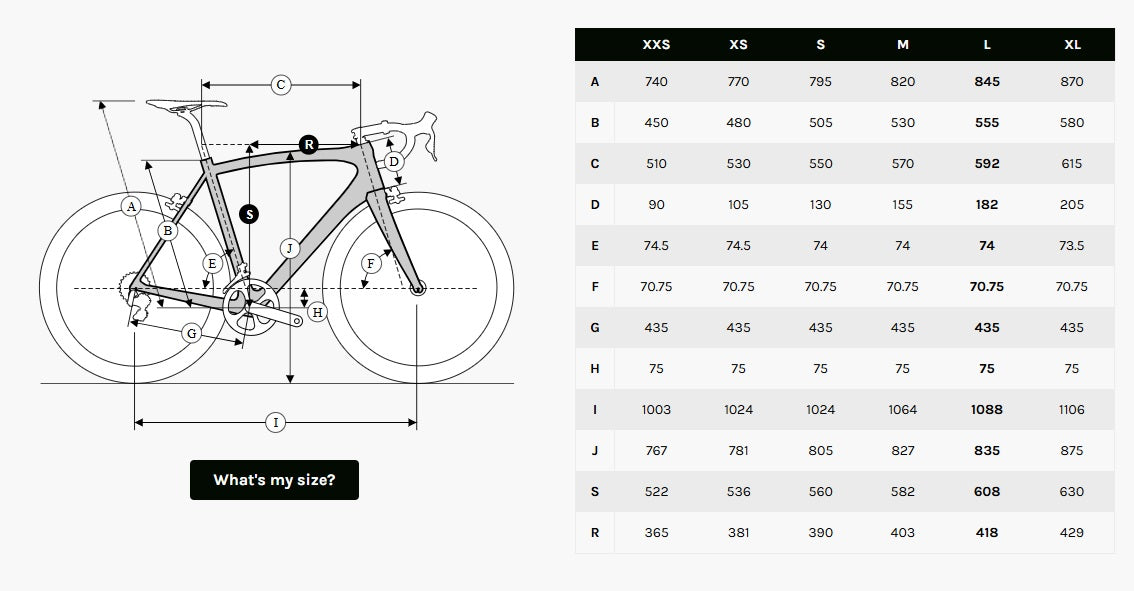The image size is (1134, 591).
Task: Select the XXS size column header
Action: (x=656, y=45)
